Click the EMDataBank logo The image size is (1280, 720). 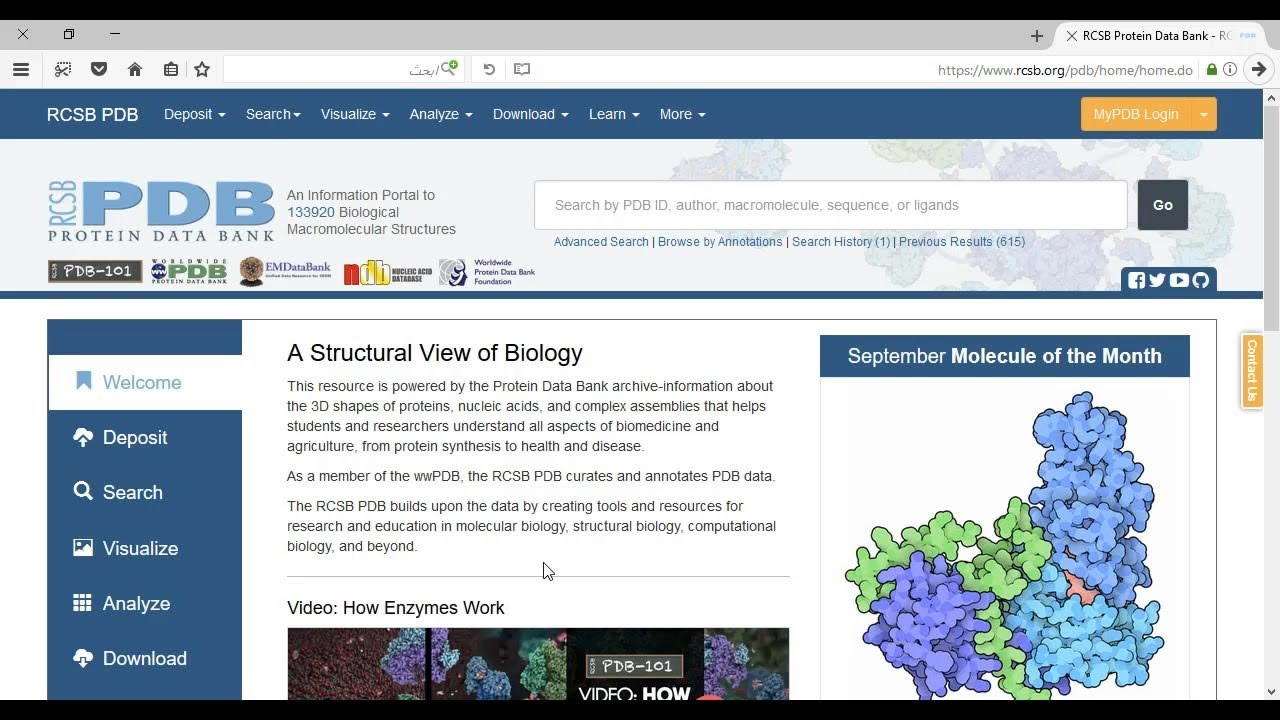[x=285, y=272]
